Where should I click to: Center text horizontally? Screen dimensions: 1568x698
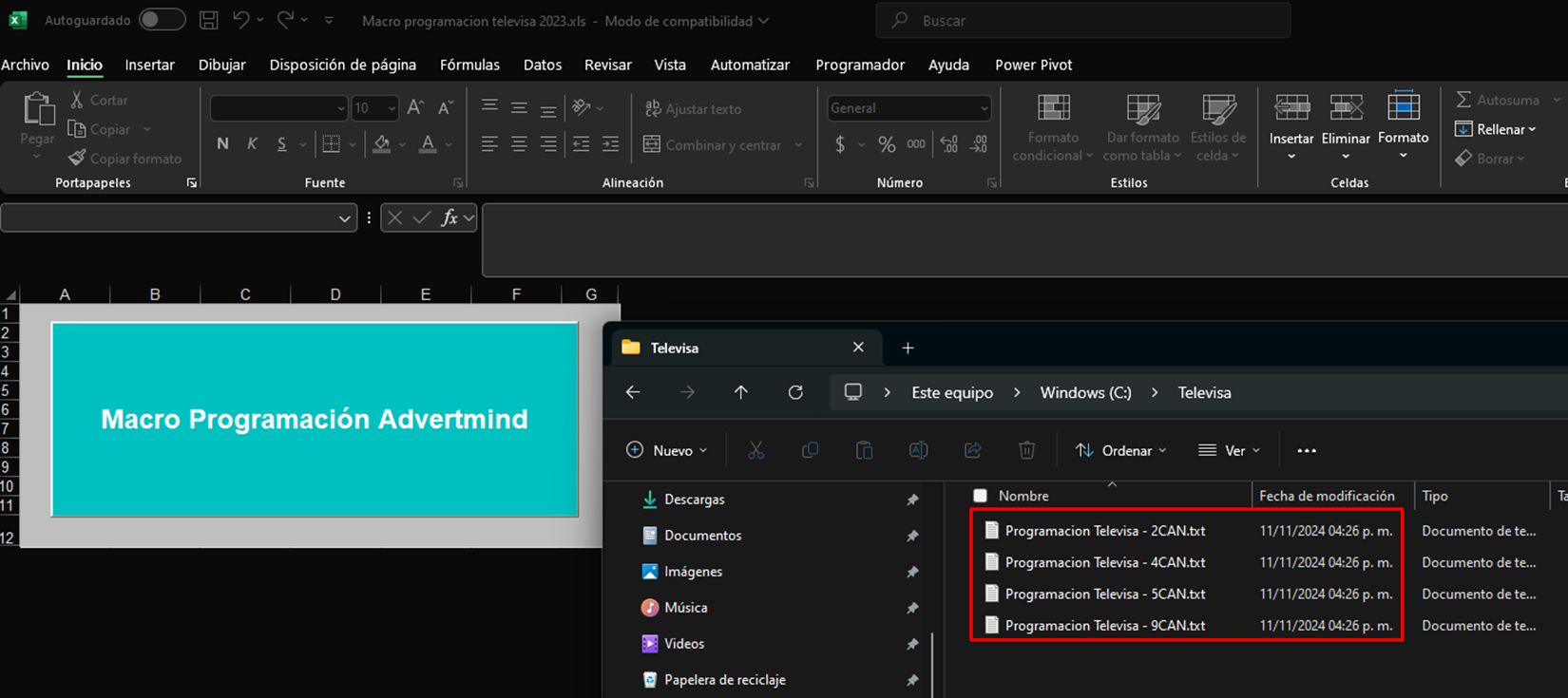(x=519, y=144)
